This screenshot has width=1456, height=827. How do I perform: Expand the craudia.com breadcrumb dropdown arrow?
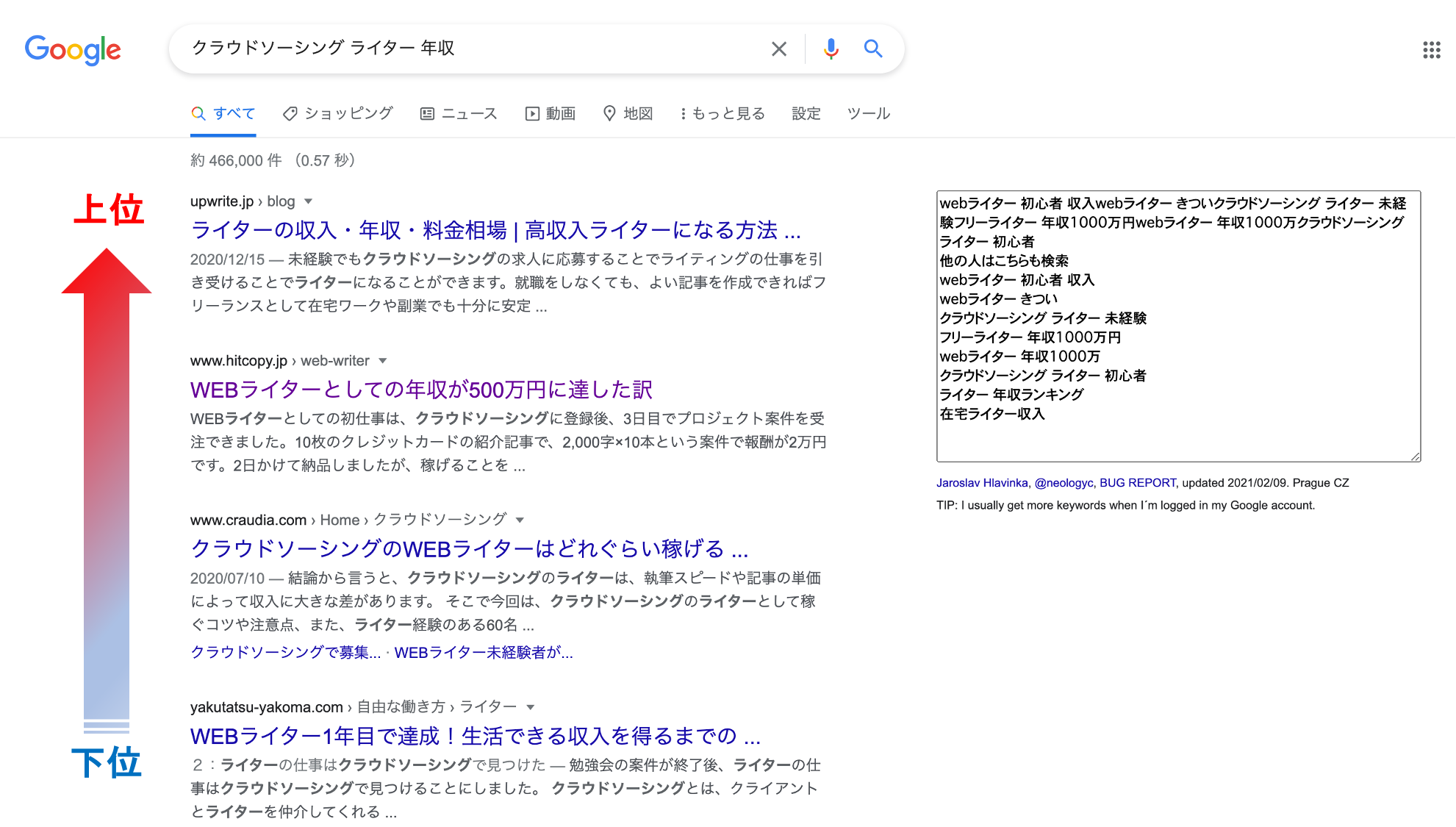tap(520, 520)
